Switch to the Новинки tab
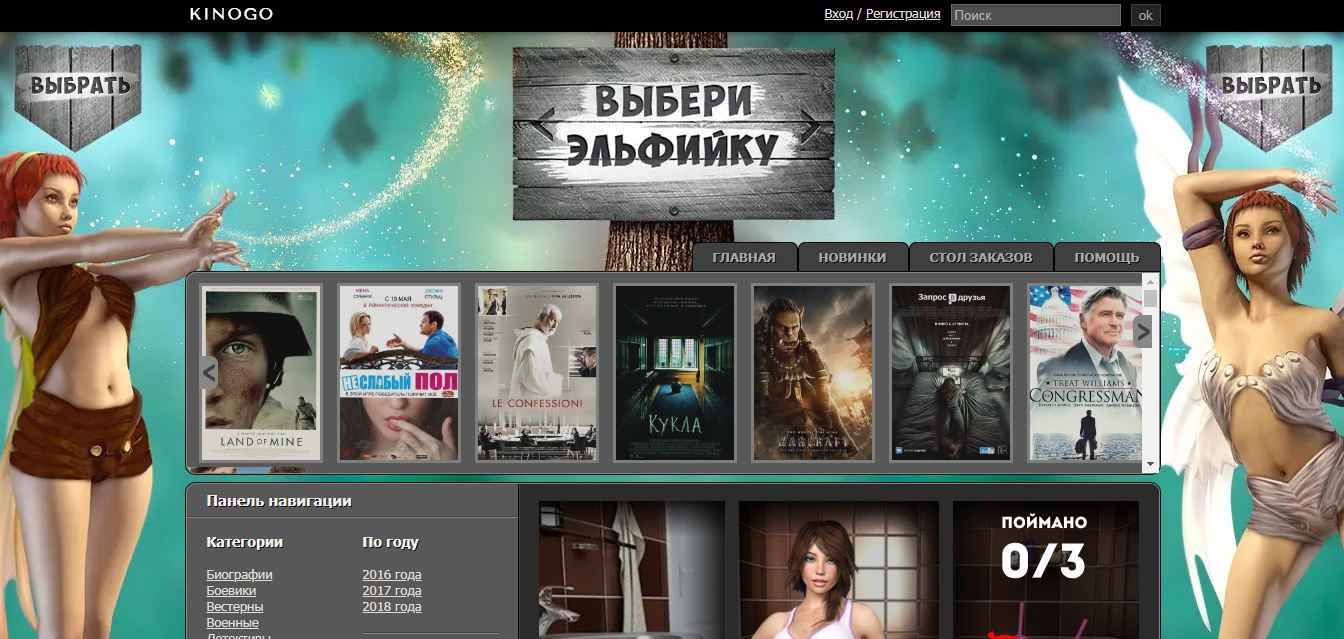 (852, 257)
